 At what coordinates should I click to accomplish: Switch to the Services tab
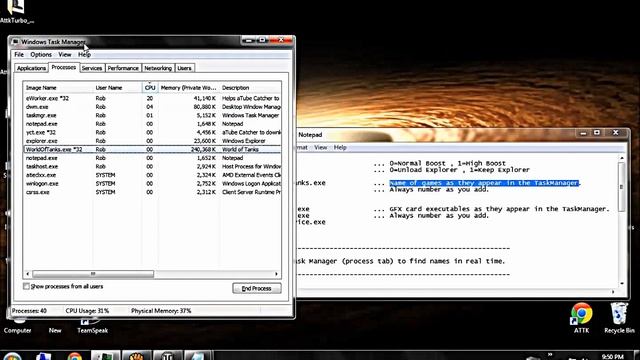point(92,68)
